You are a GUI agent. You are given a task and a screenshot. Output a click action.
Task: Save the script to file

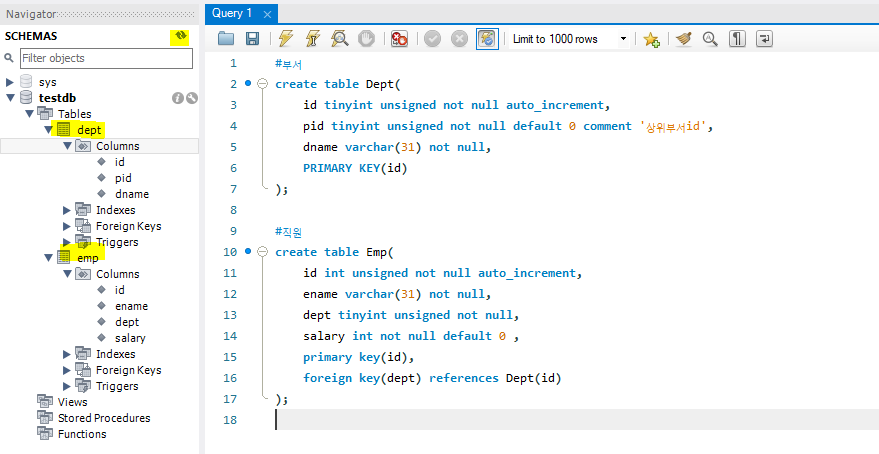tap(253, 39)
